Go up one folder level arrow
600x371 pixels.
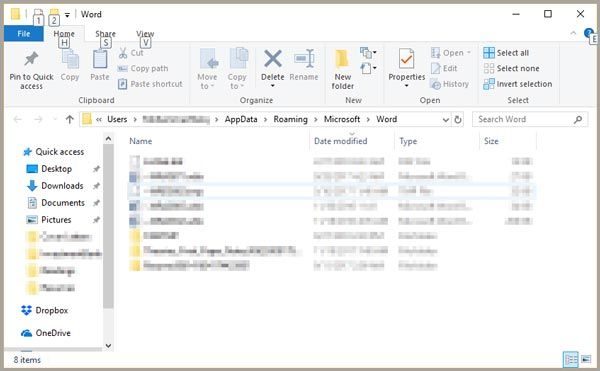click(x=69, y=119)
